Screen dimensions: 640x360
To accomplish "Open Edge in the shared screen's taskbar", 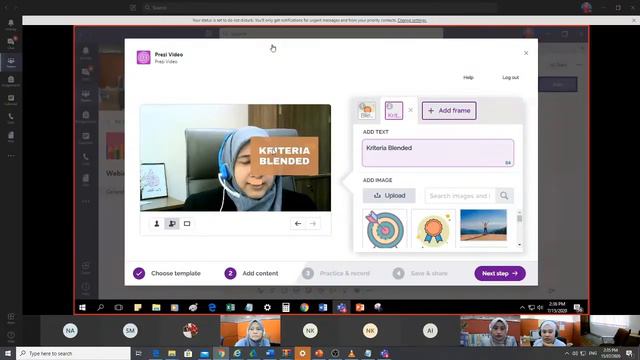I will pyautogui.click(x=212, y=307).
